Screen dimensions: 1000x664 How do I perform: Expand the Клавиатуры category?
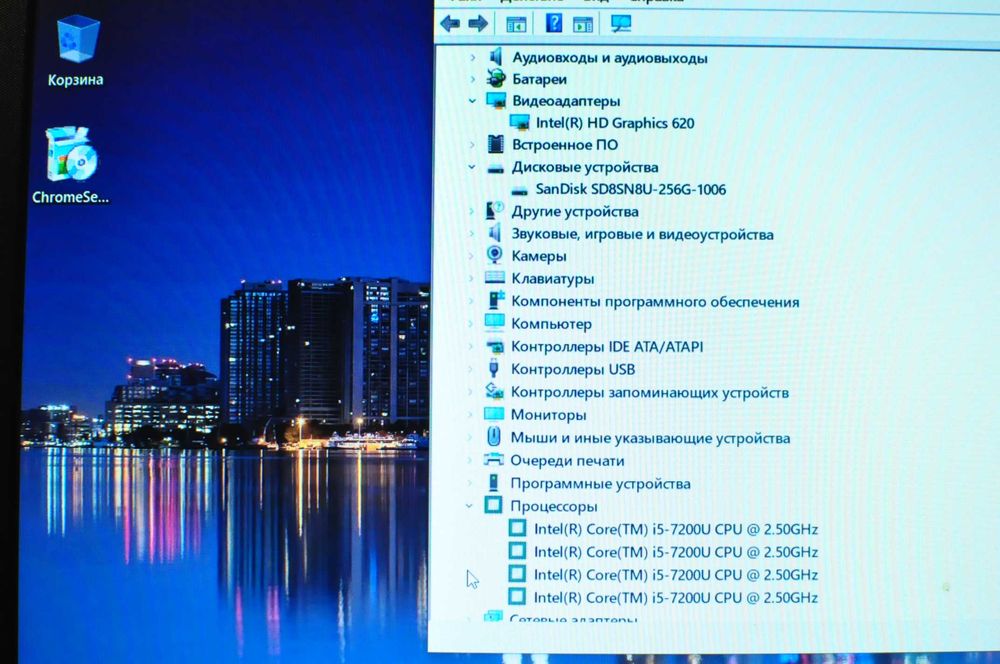[471, 278]
